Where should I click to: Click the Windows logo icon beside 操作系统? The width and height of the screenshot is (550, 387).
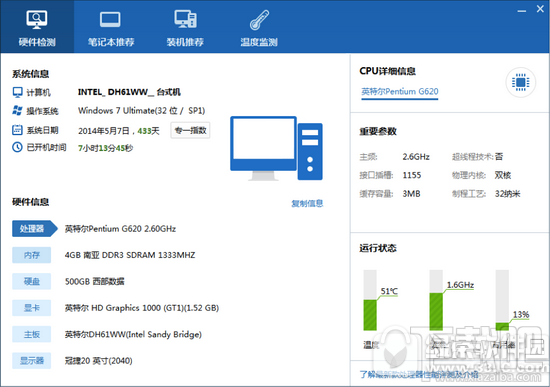click(x=18, y=111)
